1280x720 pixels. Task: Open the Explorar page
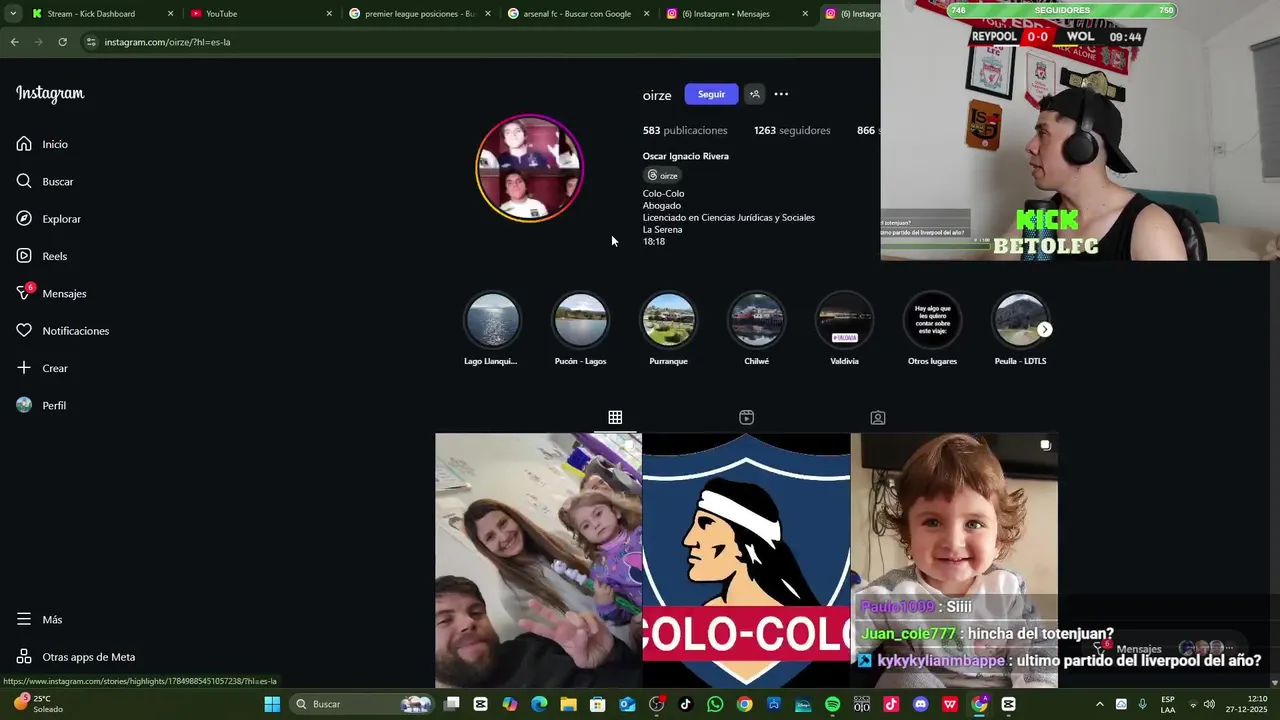click(48, 219)
